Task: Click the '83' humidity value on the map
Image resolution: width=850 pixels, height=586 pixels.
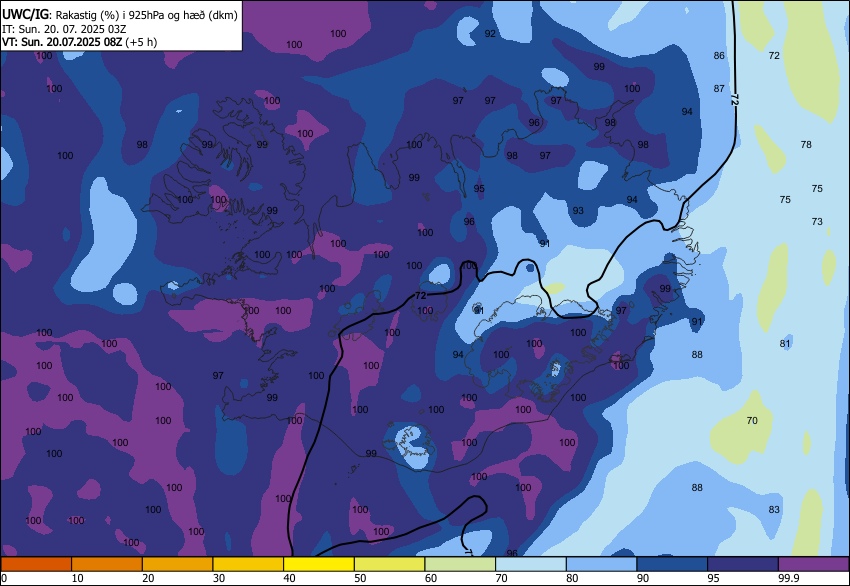Action: pyautogui.click(x=774, y=509)
